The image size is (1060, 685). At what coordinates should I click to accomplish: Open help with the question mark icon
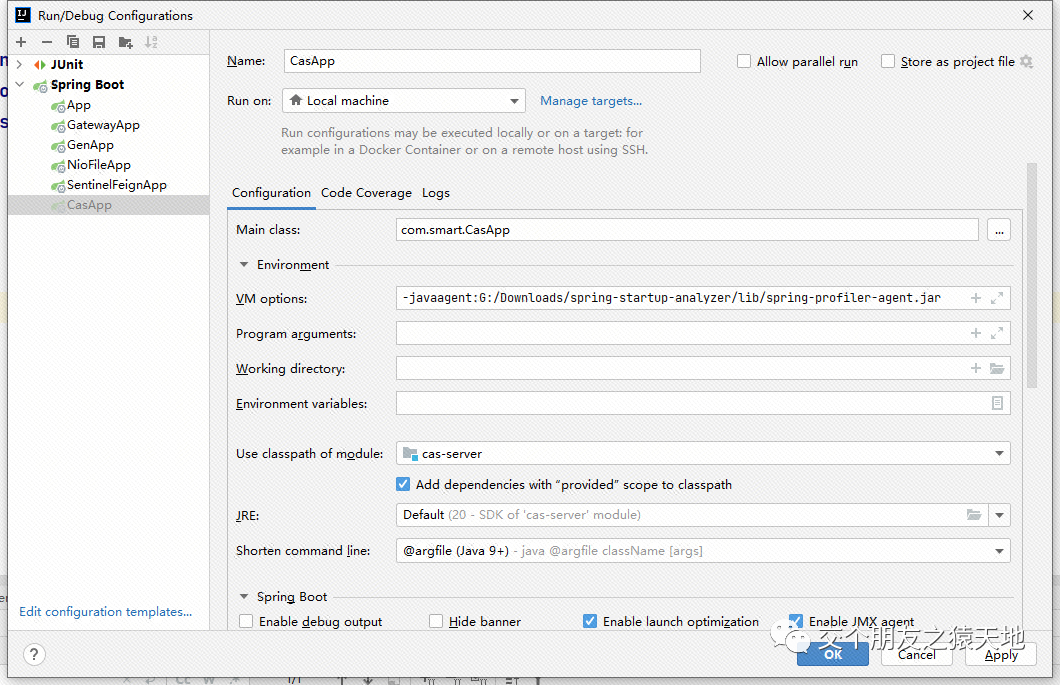point(34,654)
